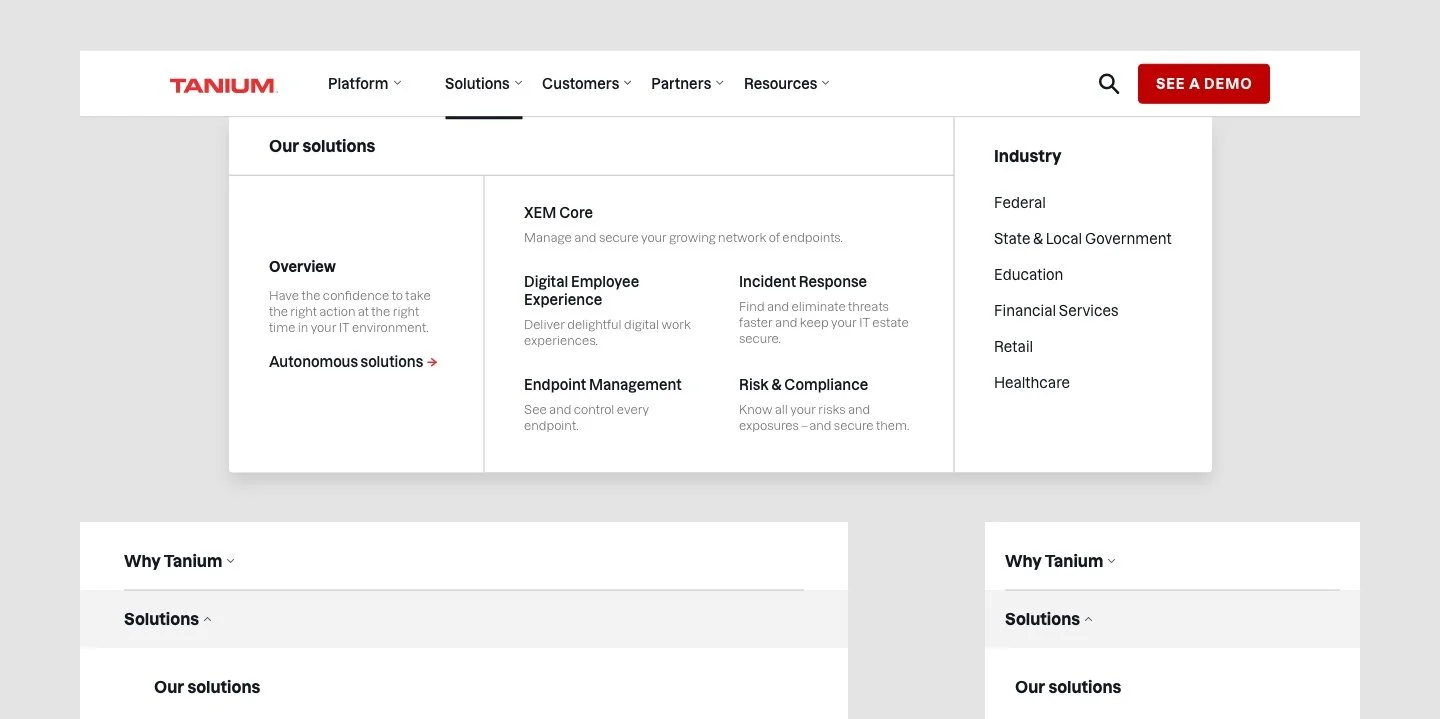Click the chevron next to Resources
The image size is (1440, 719).
coord(826,83)
